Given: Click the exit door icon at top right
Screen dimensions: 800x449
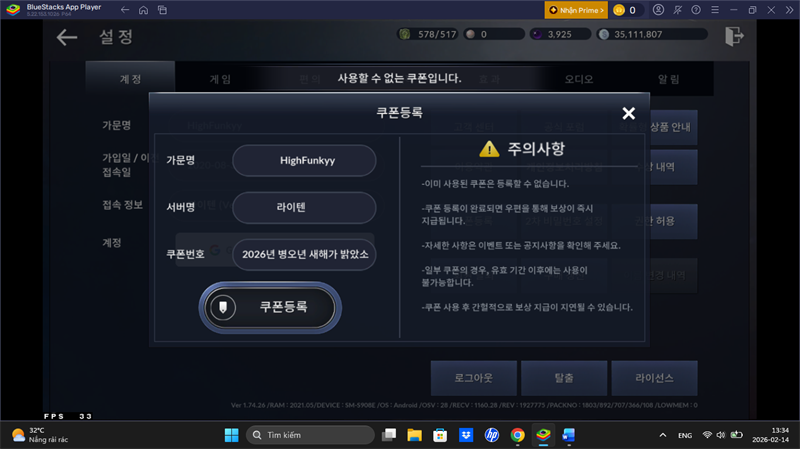Looking at the screenshot, I should point(734,38).
